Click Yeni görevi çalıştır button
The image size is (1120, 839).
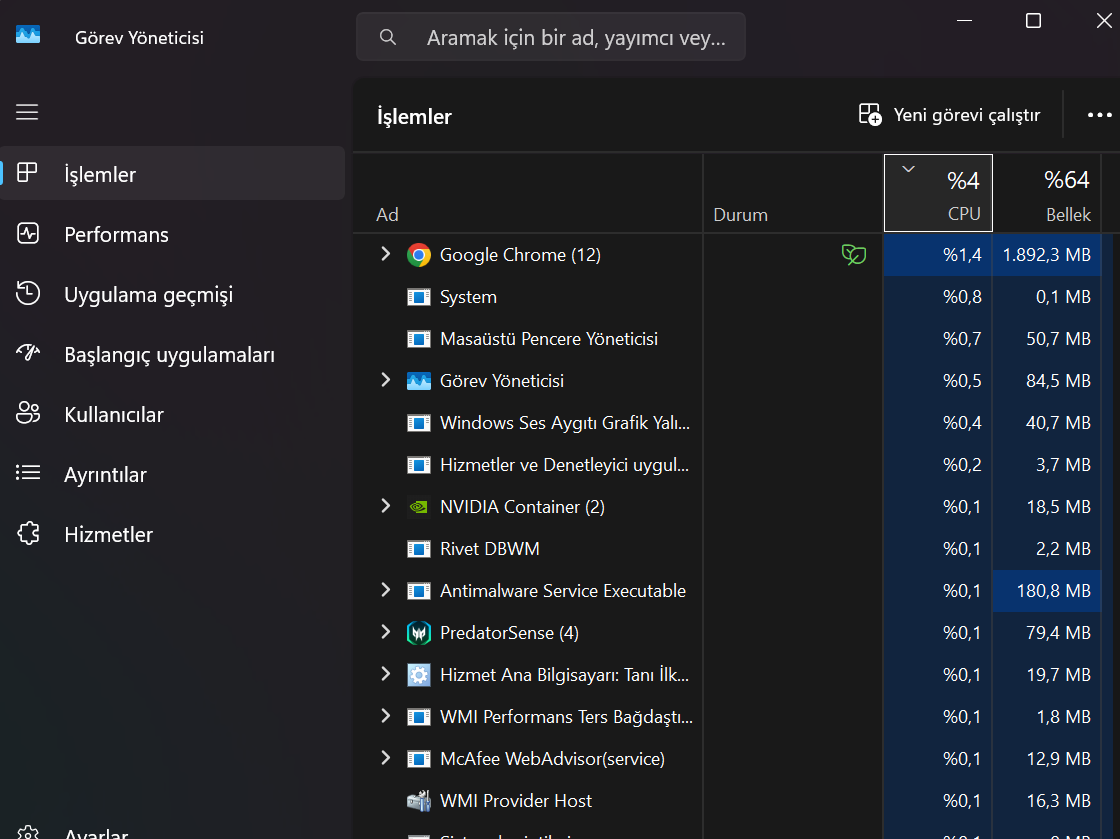949,114
